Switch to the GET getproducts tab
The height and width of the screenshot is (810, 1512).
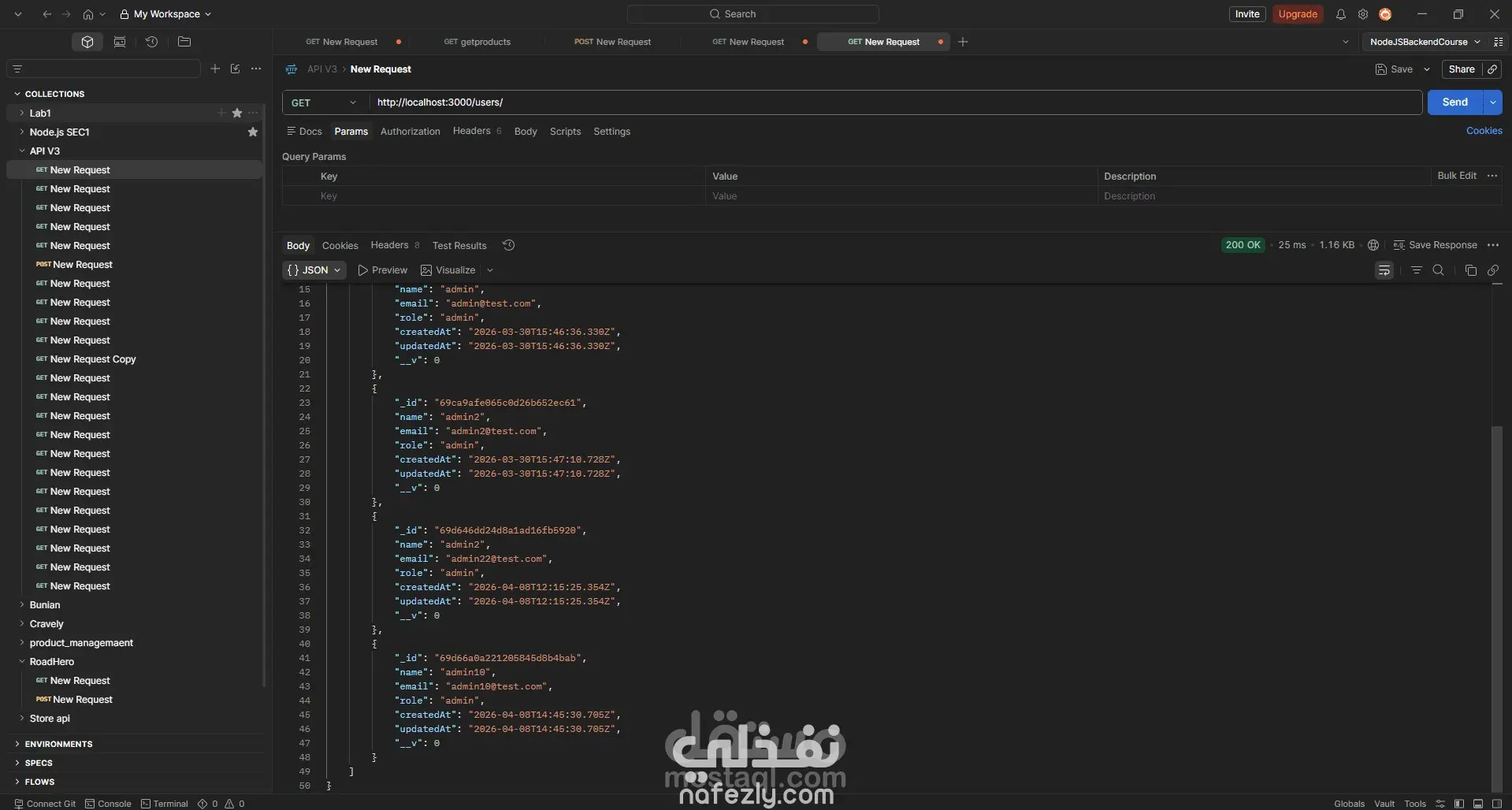pos(477,42)
